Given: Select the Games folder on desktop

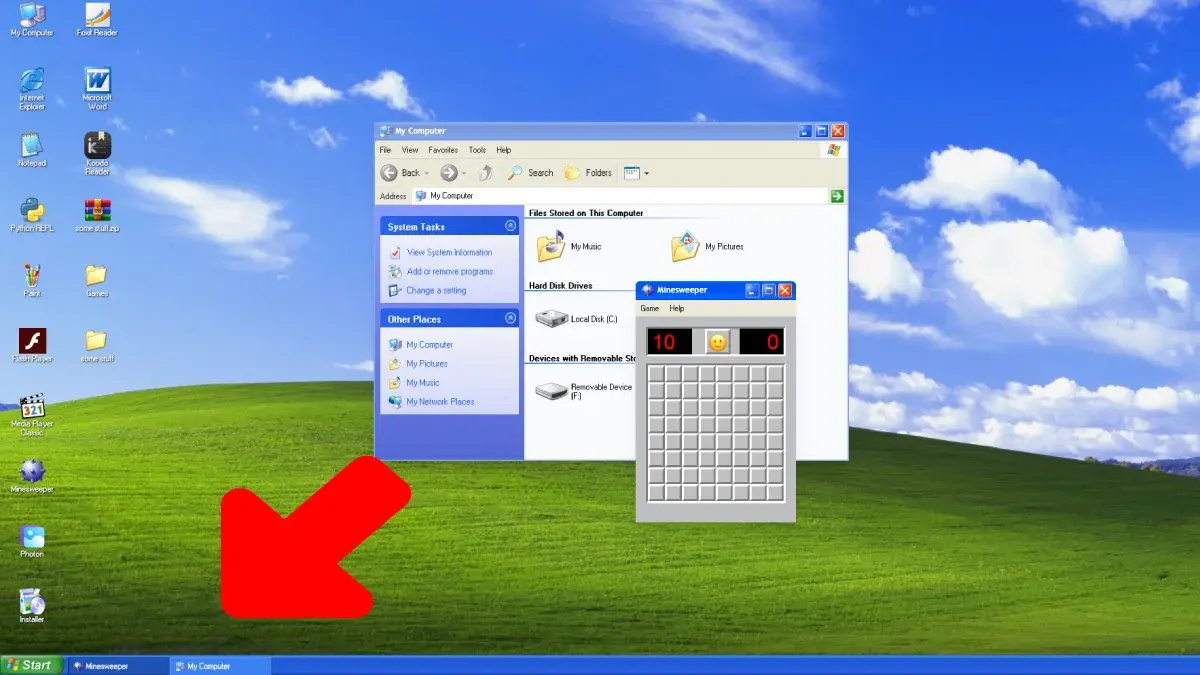Looking at the screenshot, I should (97, 280).
